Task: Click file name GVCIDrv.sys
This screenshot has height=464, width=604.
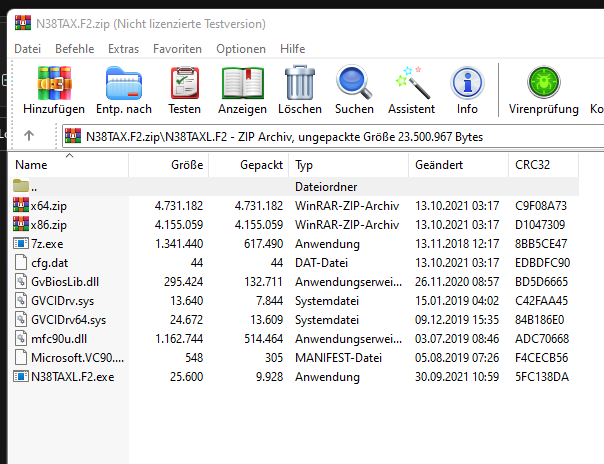Action: [62, 301]
